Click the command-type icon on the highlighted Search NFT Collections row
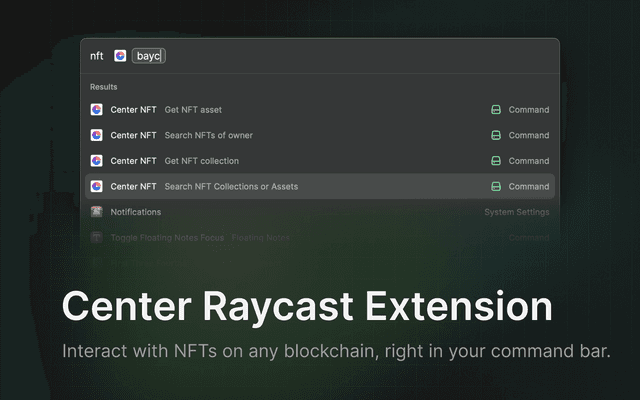 tap(495, 186)
